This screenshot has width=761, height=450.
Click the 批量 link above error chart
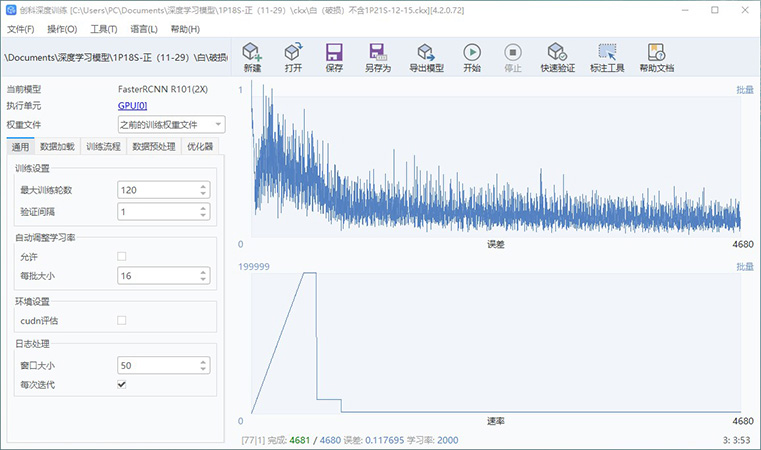click(744, 89)
